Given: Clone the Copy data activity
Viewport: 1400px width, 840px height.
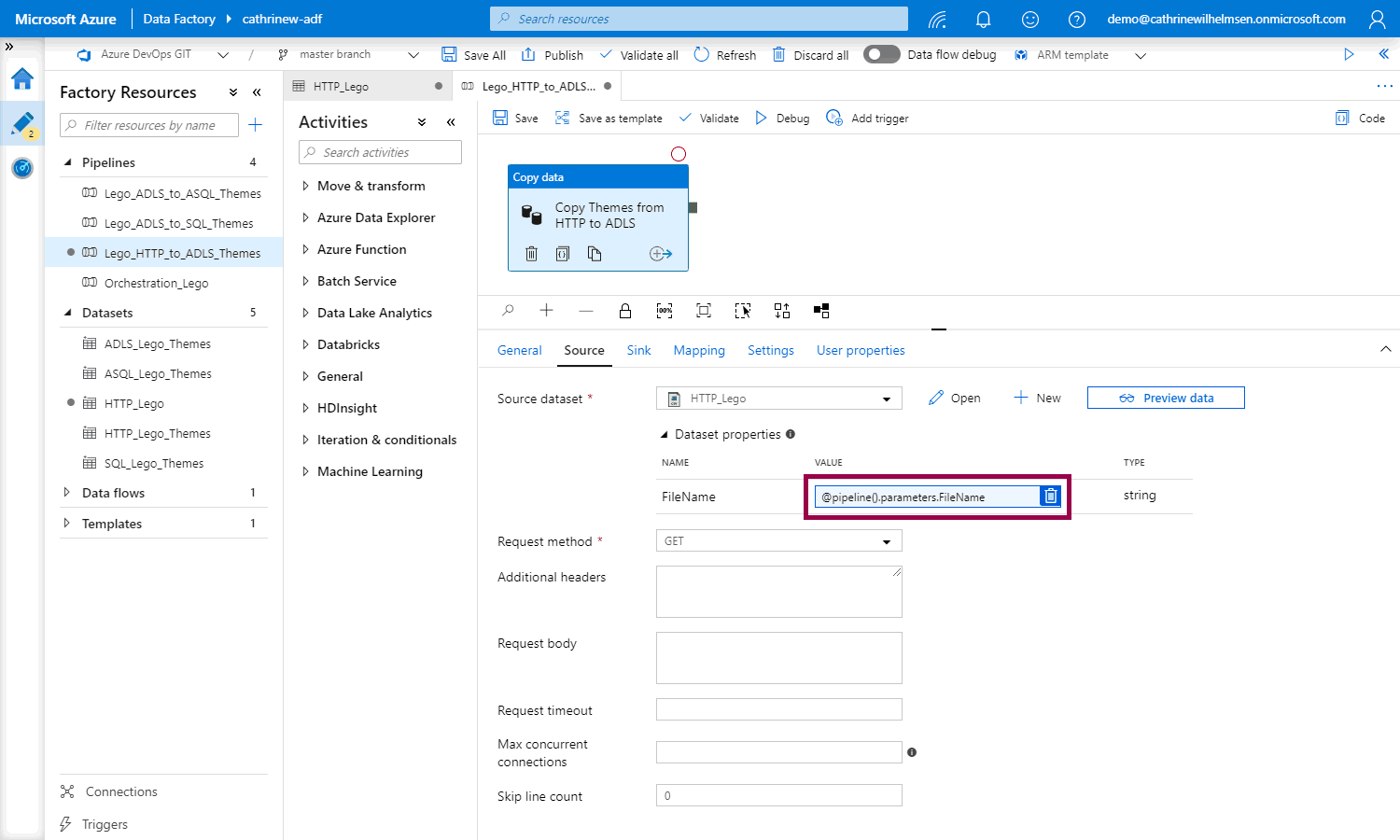Looking at the screenshot, I should tap(595, 254).
